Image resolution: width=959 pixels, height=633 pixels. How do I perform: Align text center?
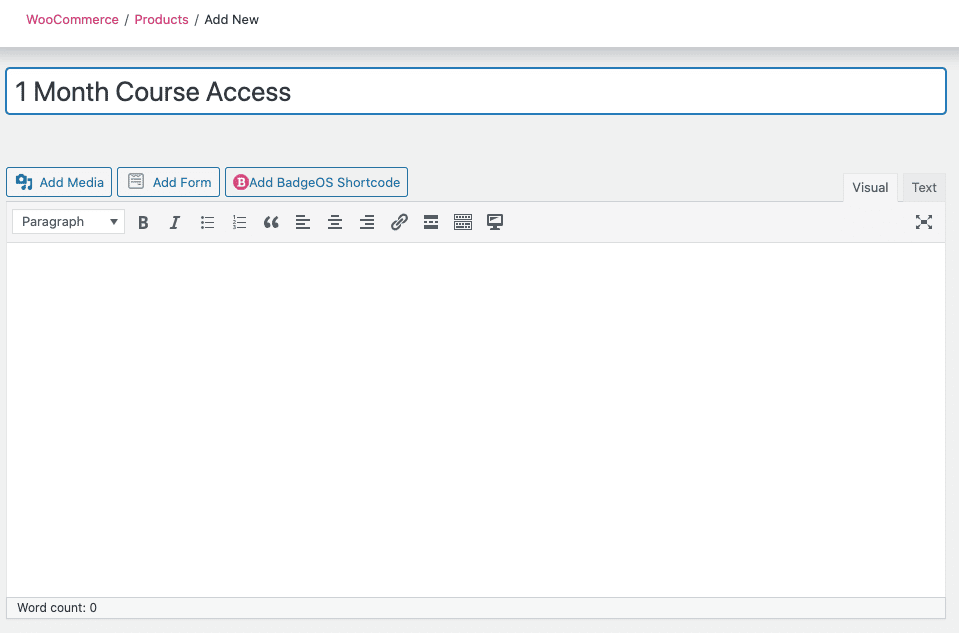pos(335,222)
